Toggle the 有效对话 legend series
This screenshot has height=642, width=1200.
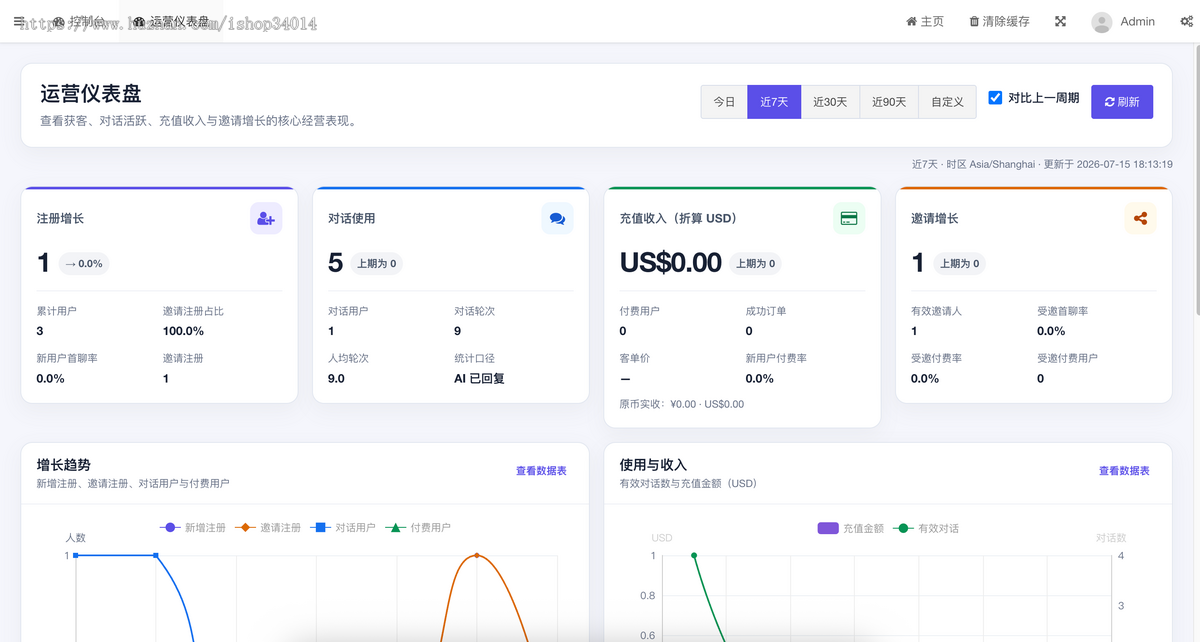pyautogui.click(x=926, y=528)
